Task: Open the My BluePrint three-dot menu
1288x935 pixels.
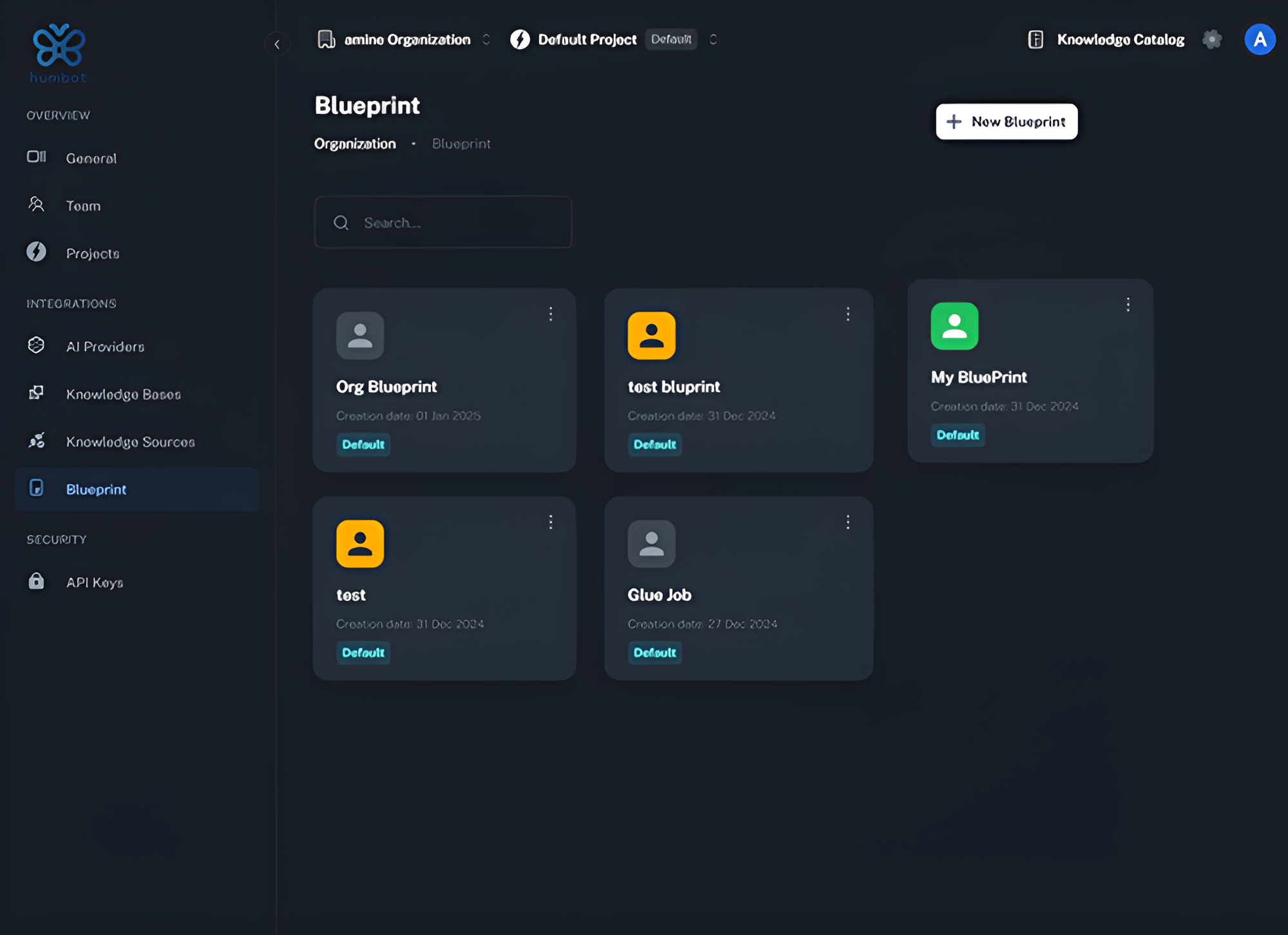Action: (1128, 305)
